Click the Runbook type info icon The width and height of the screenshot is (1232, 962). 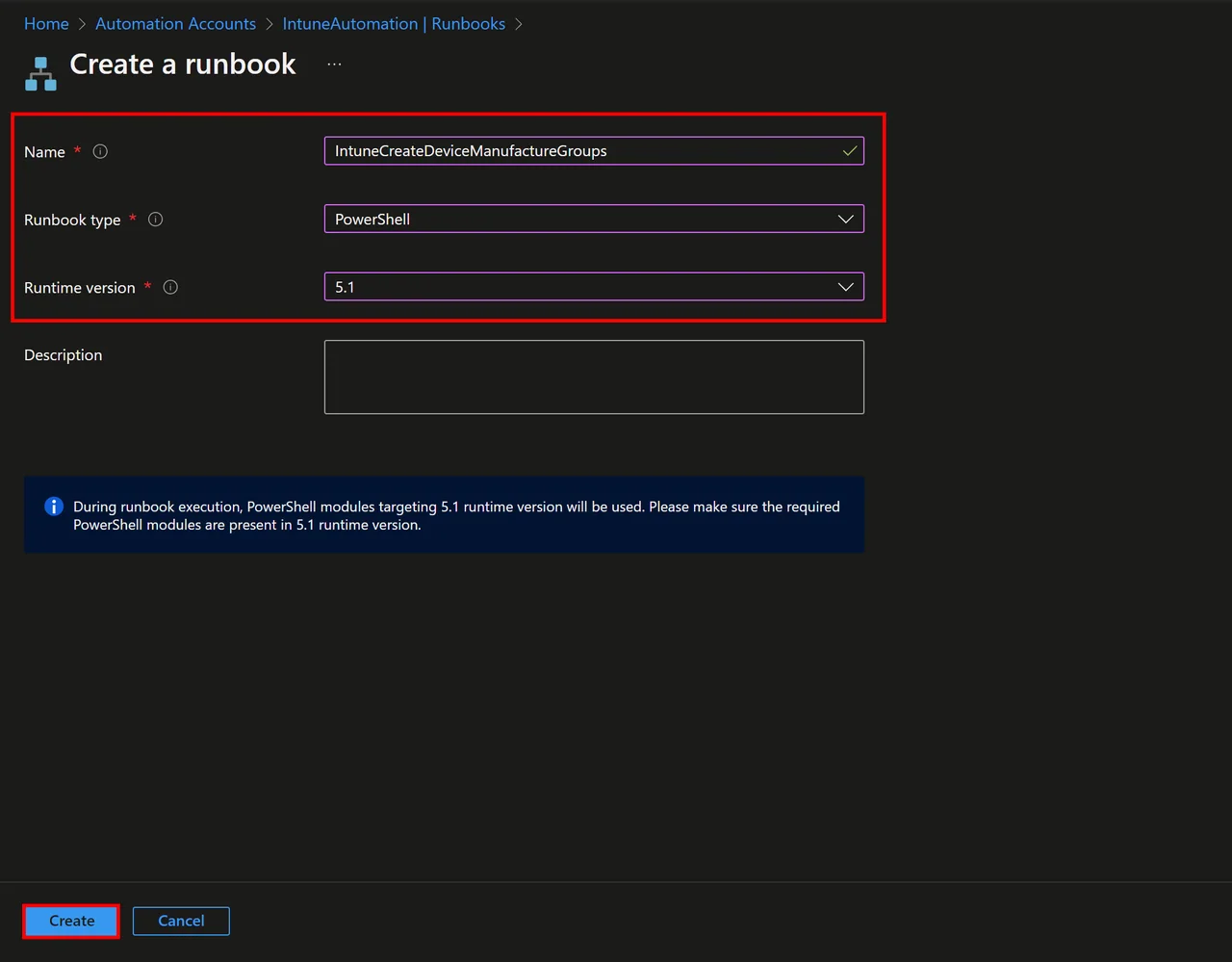click(155, 220)
